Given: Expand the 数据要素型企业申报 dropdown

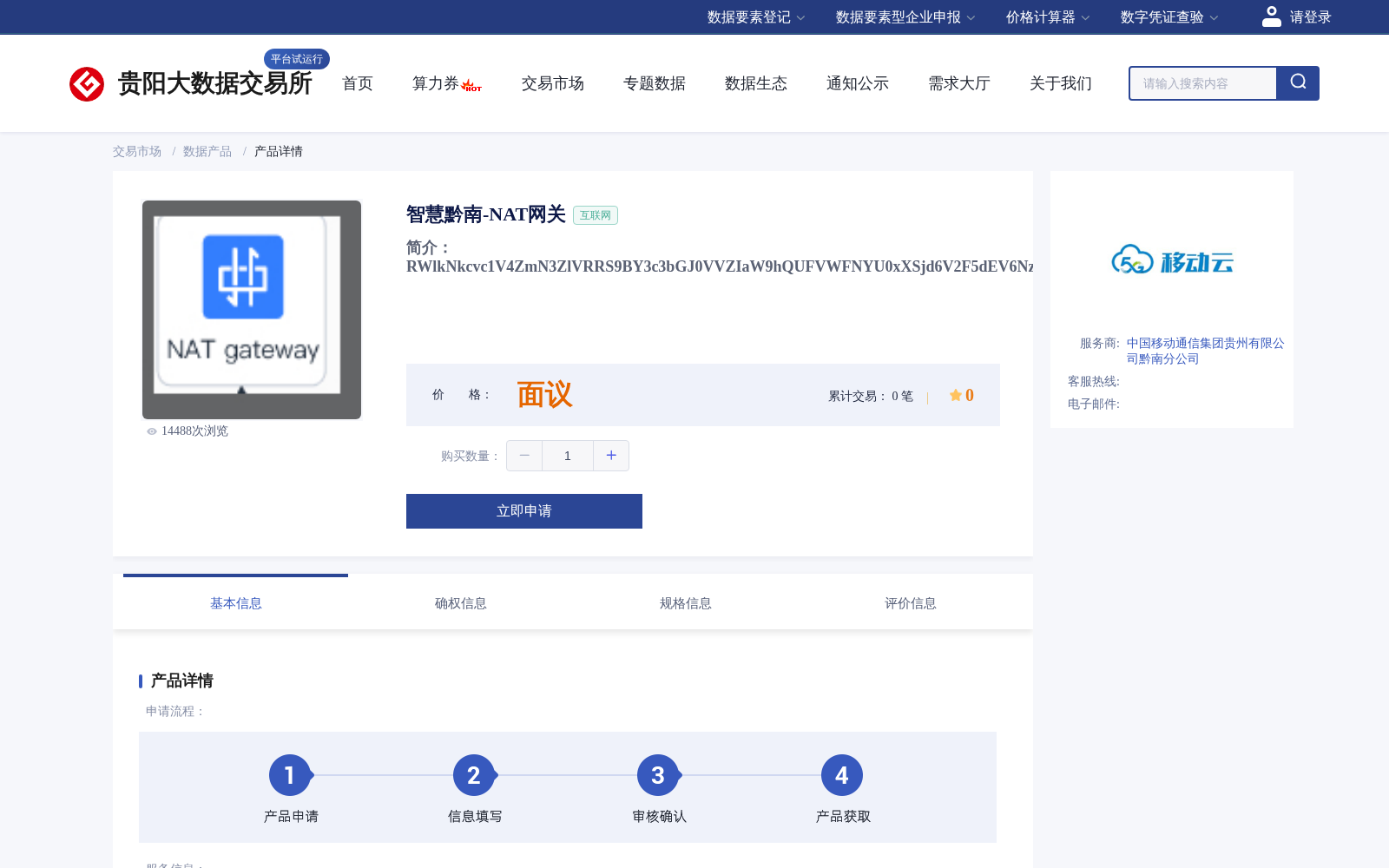Looking at the screenshot, I should click(905, 17).
